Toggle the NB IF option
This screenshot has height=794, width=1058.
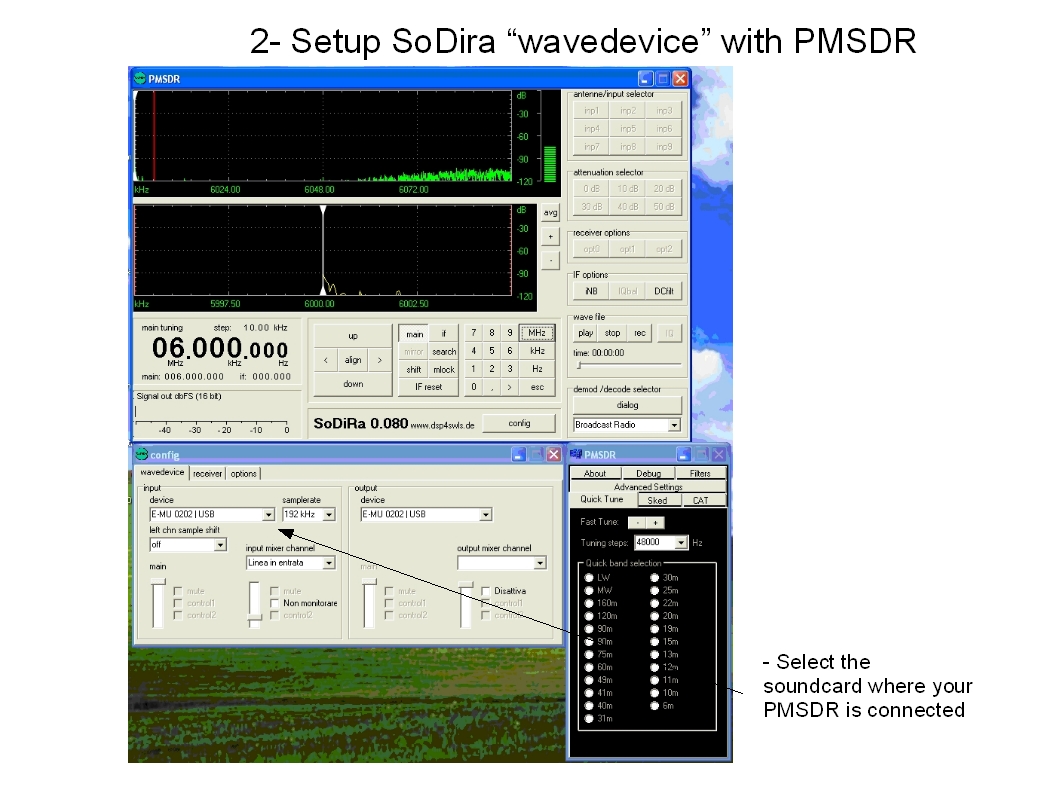pos(591,291)
